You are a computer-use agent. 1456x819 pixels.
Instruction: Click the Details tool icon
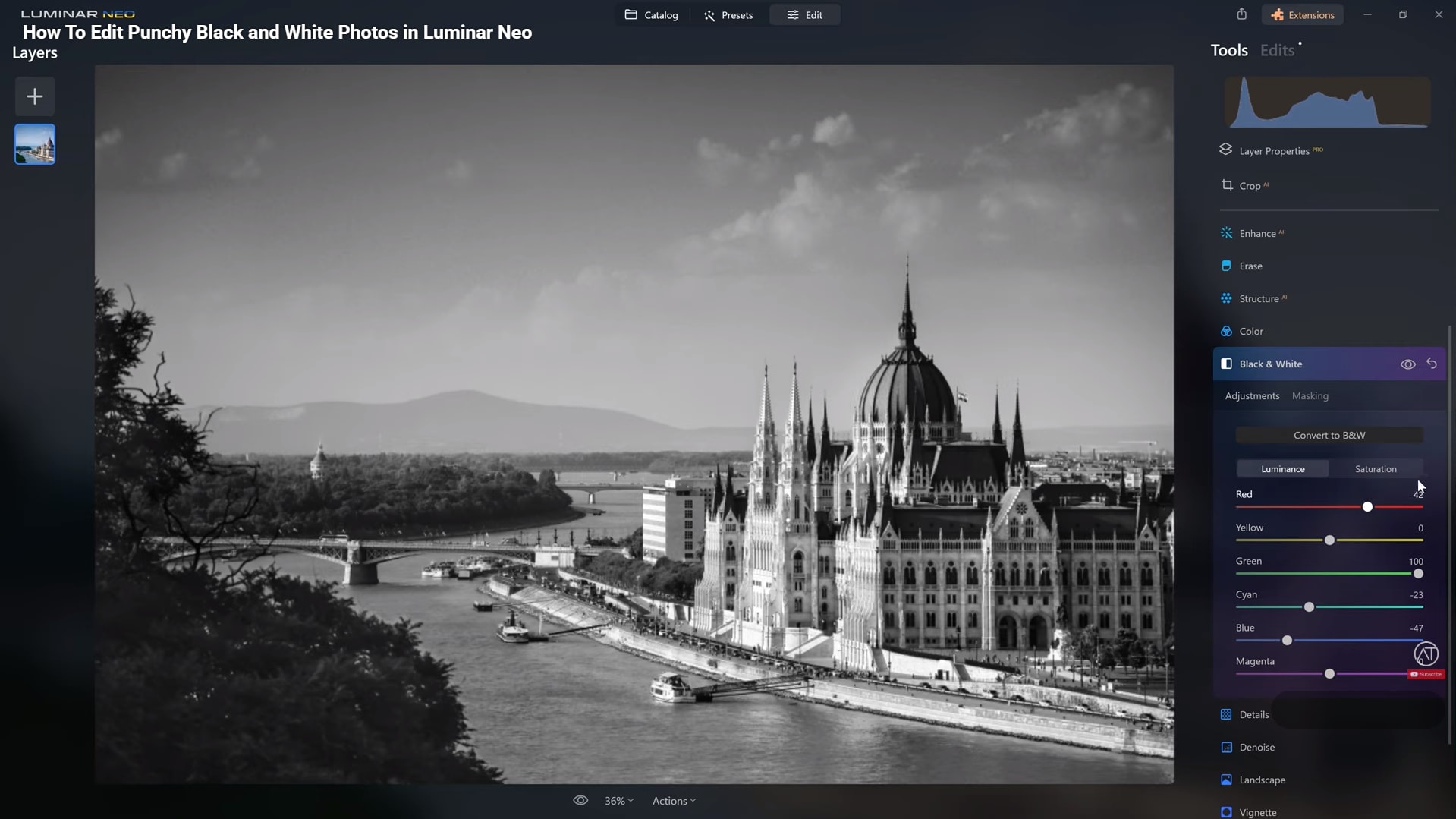1226,714
